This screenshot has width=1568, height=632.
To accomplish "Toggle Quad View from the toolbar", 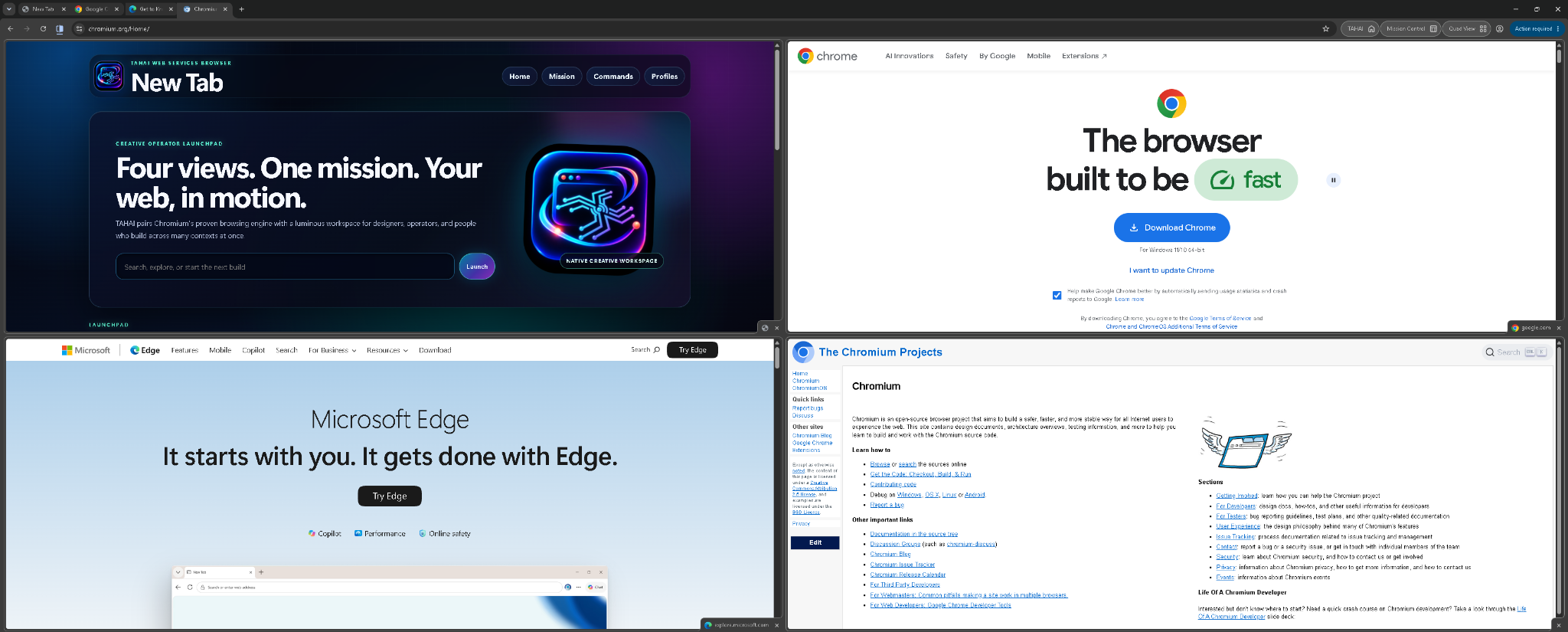I will pyautogui.click(x=1467, y=28).
